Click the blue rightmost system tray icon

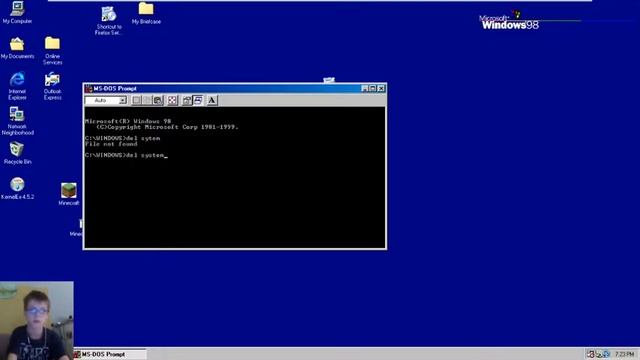[x=607, y=354]
